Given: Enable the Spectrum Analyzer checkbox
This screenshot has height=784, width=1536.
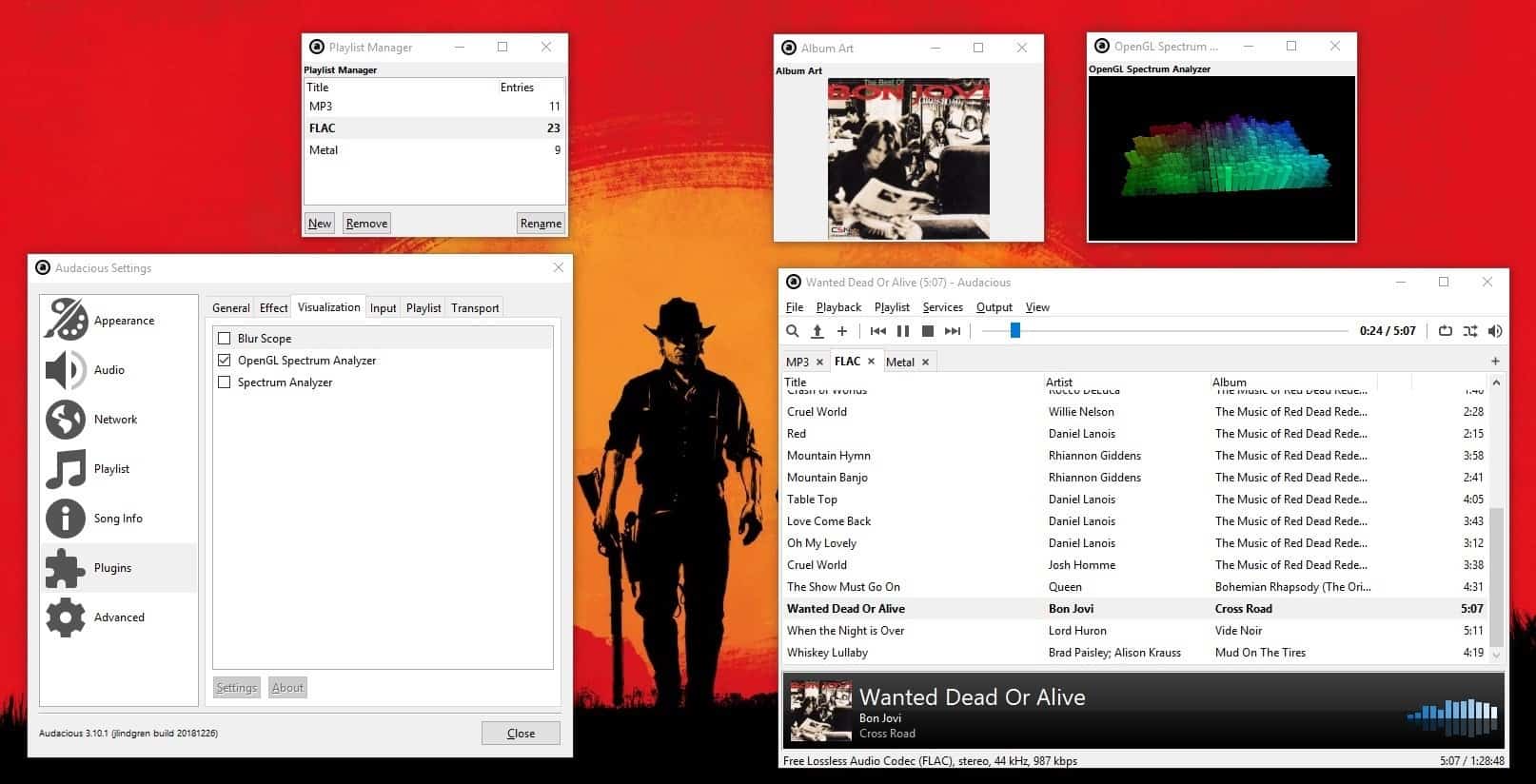Looking at the screenshot, I should point(225,382).
